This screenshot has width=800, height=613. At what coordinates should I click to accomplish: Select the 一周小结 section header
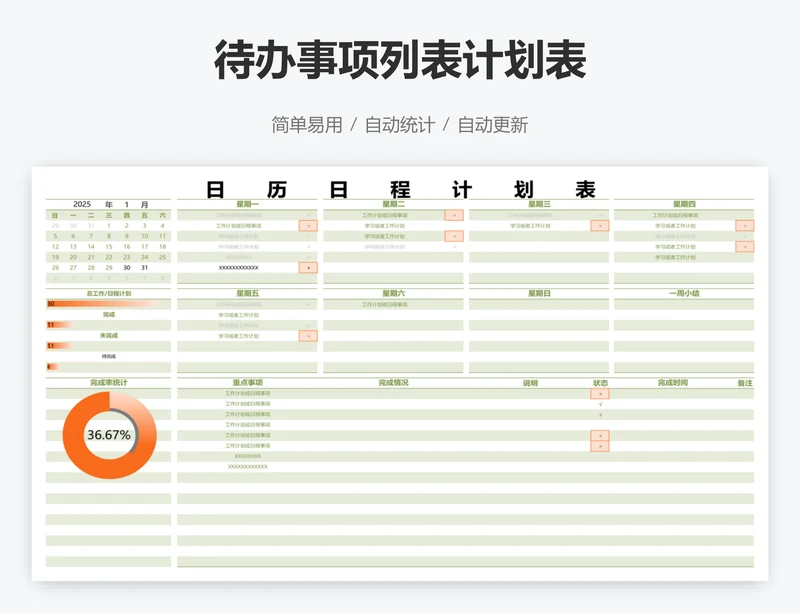[x=684, y=293]
